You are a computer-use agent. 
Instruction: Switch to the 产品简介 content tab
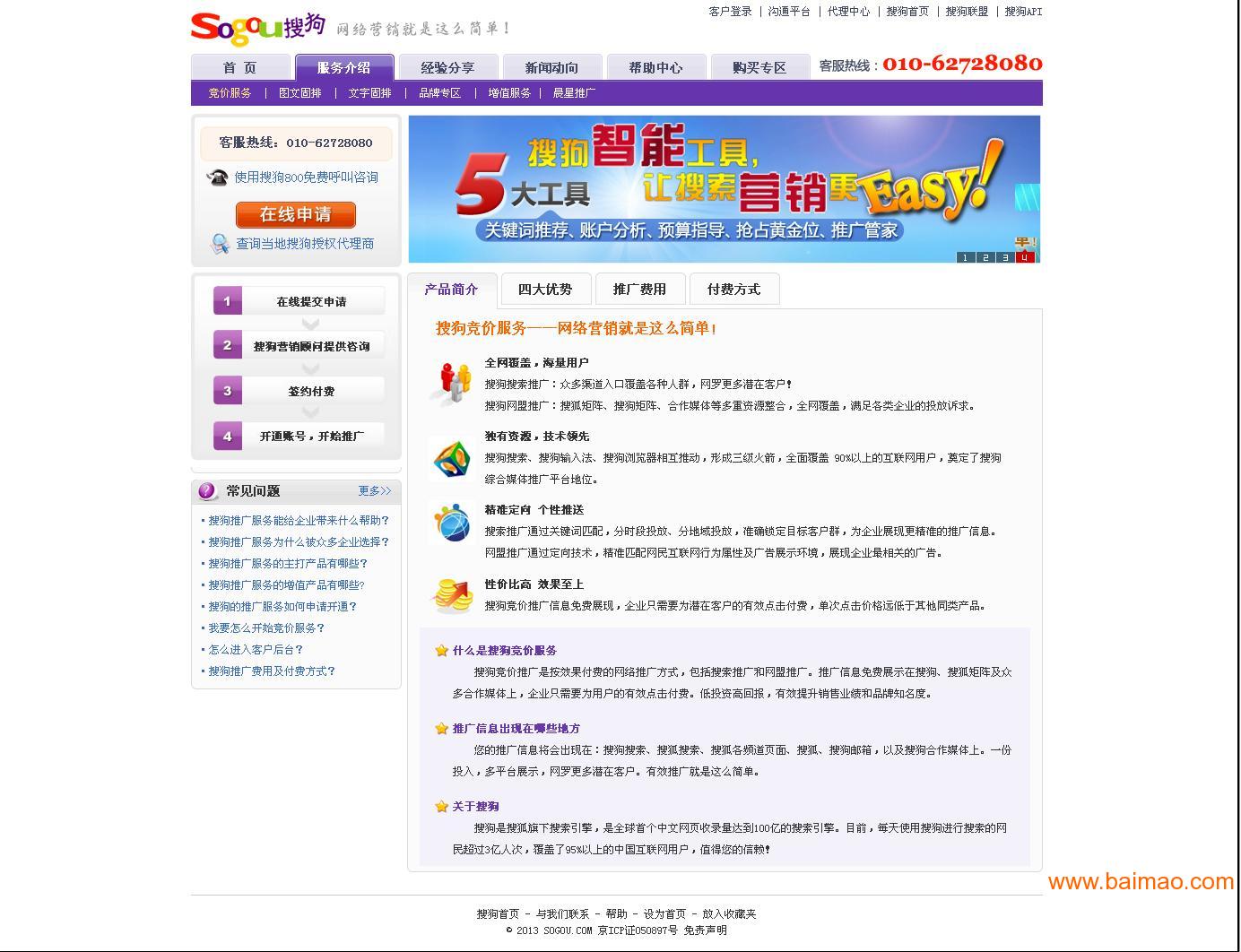(x=452, y=290)
